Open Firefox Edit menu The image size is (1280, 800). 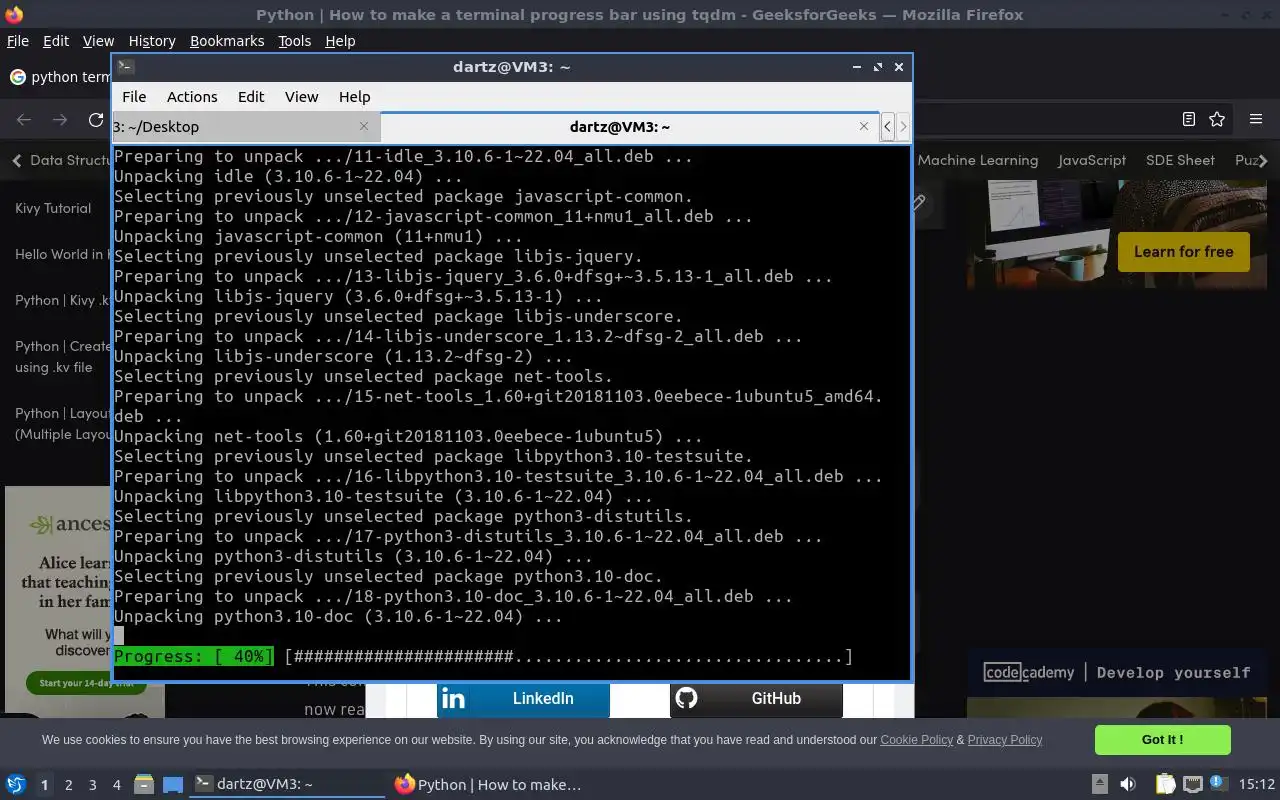tap(56, 41)
